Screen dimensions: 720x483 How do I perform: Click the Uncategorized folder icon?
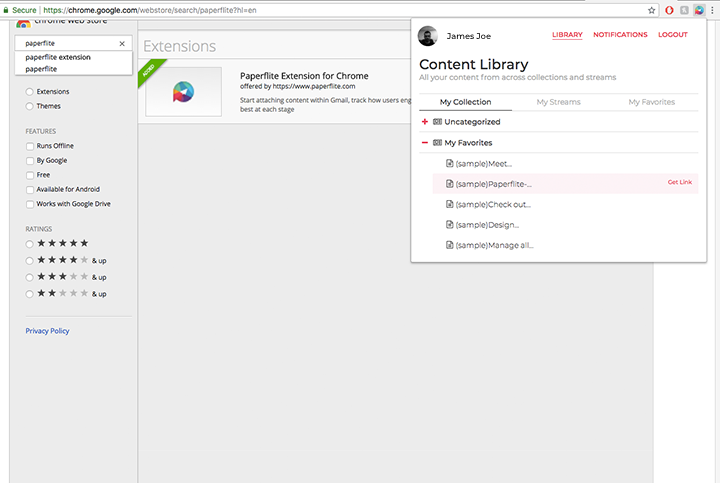tap(438, 122)
